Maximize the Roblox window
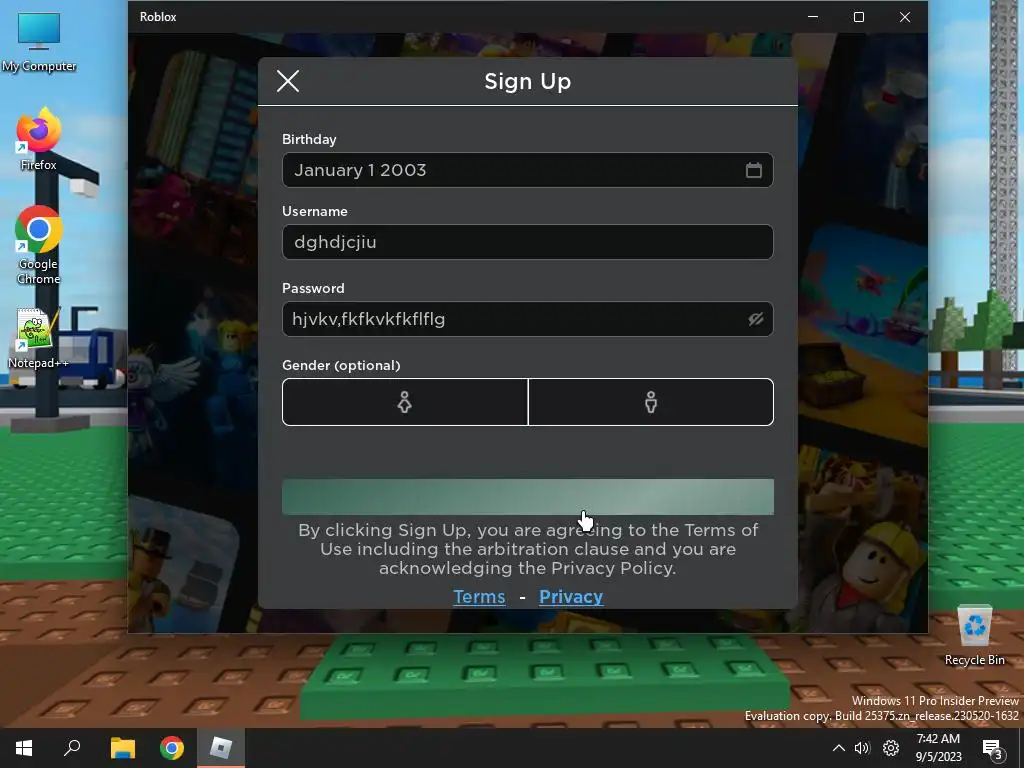 click(x=859, y=17)
